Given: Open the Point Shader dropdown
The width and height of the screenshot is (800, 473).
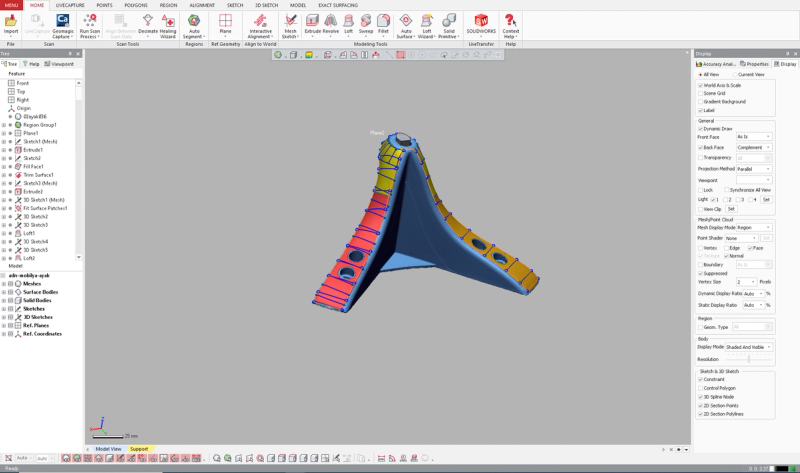Looking at the screenshot, I should 741,238.
